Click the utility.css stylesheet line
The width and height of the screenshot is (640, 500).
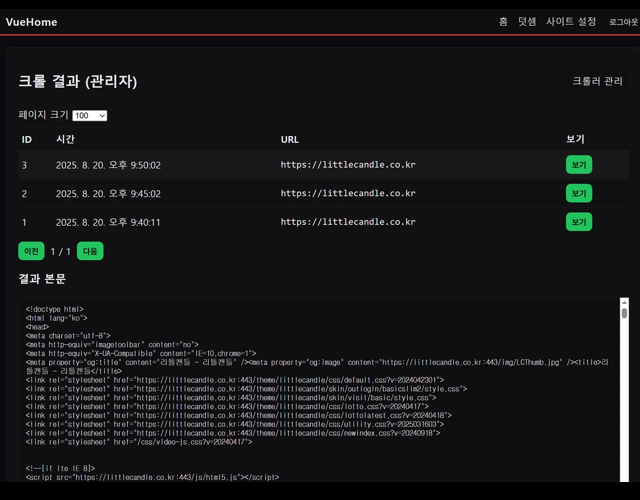[x=235, y=424]
